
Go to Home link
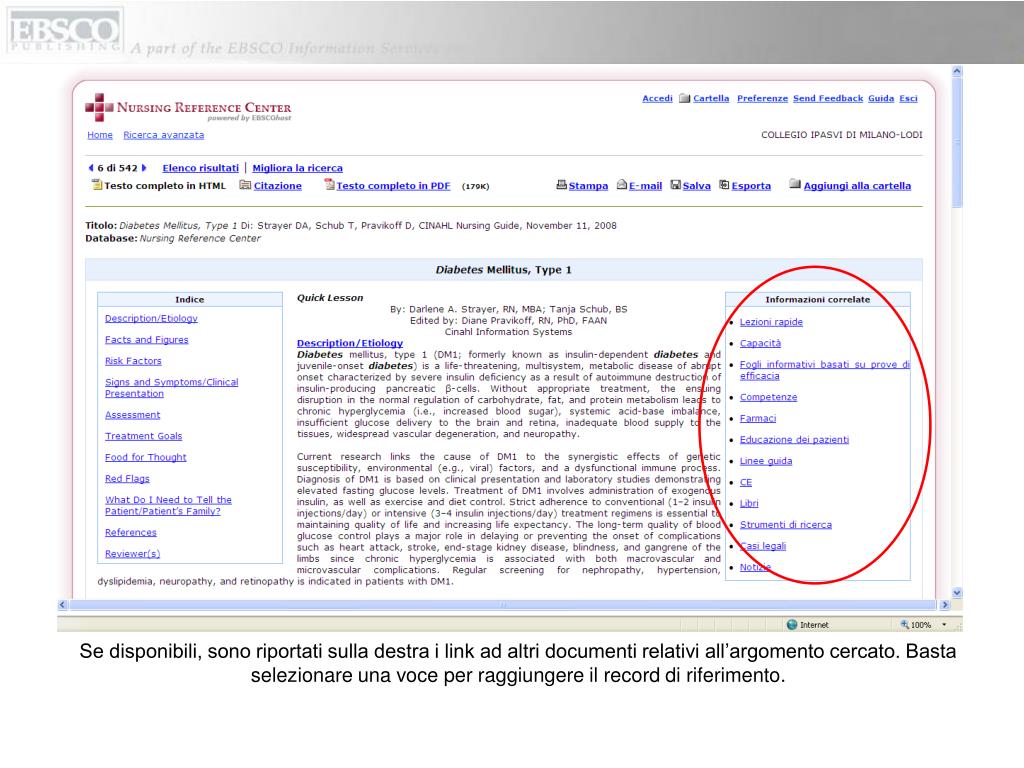click(100, 135)
